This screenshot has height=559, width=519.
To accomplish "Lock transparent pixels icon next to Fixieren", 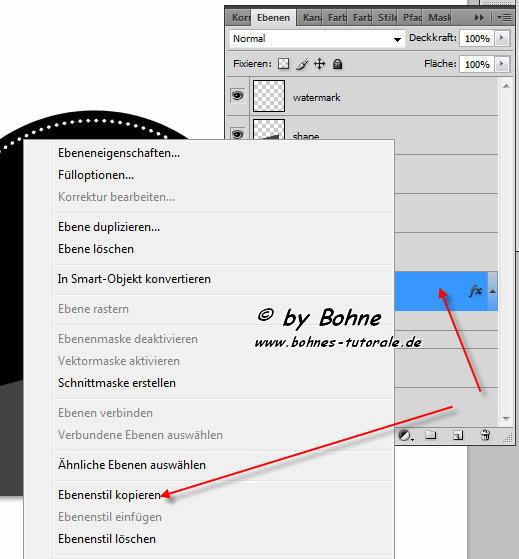I will click(x=284, y=64).
